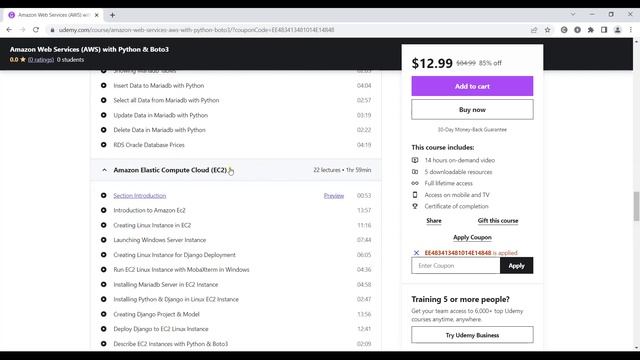The image size is (640, 360).
Task: Open a new browser tab
Action: click(112, 15)
